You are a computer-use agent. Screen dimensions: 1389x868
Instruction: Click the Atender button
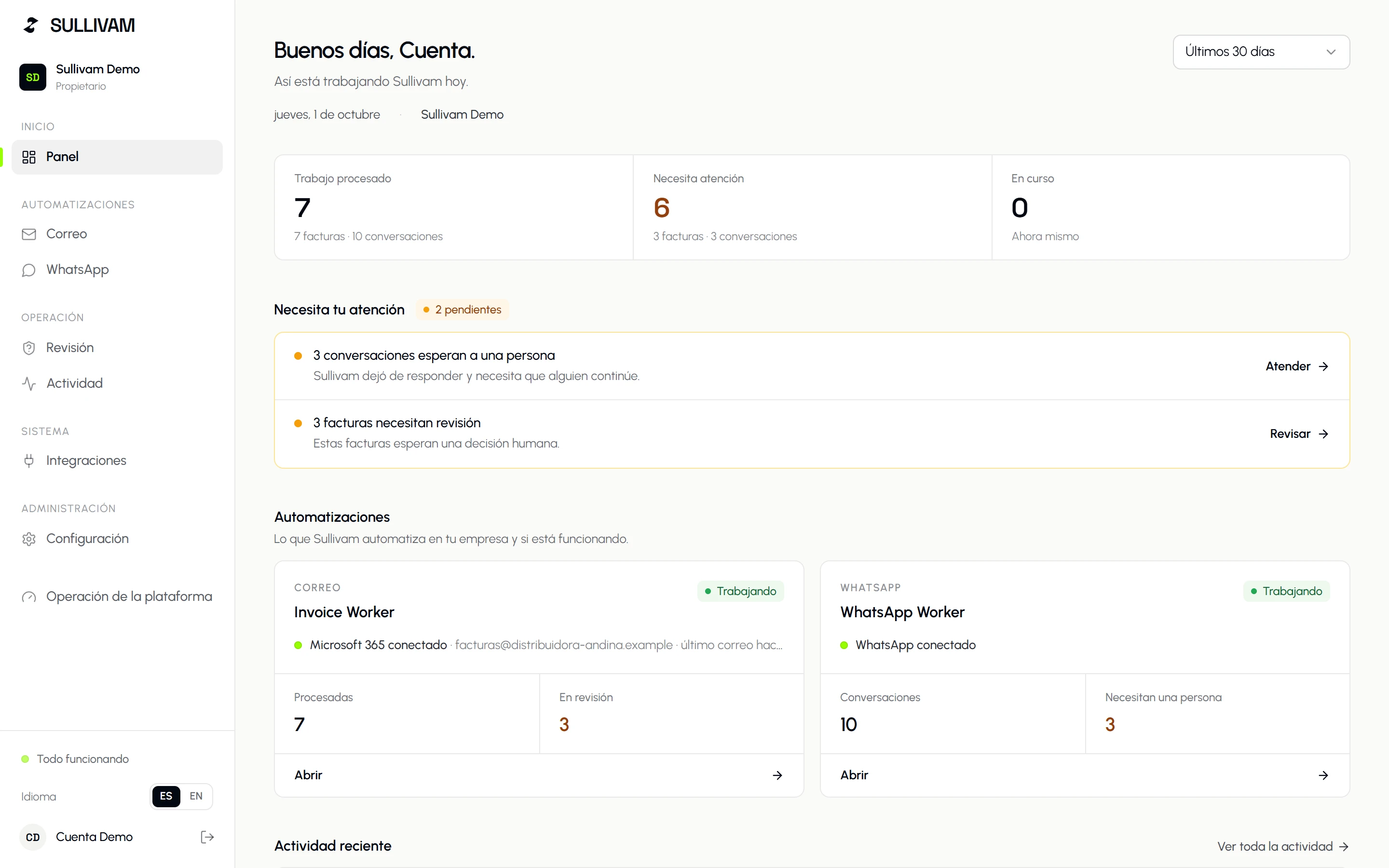[1296, 366]
